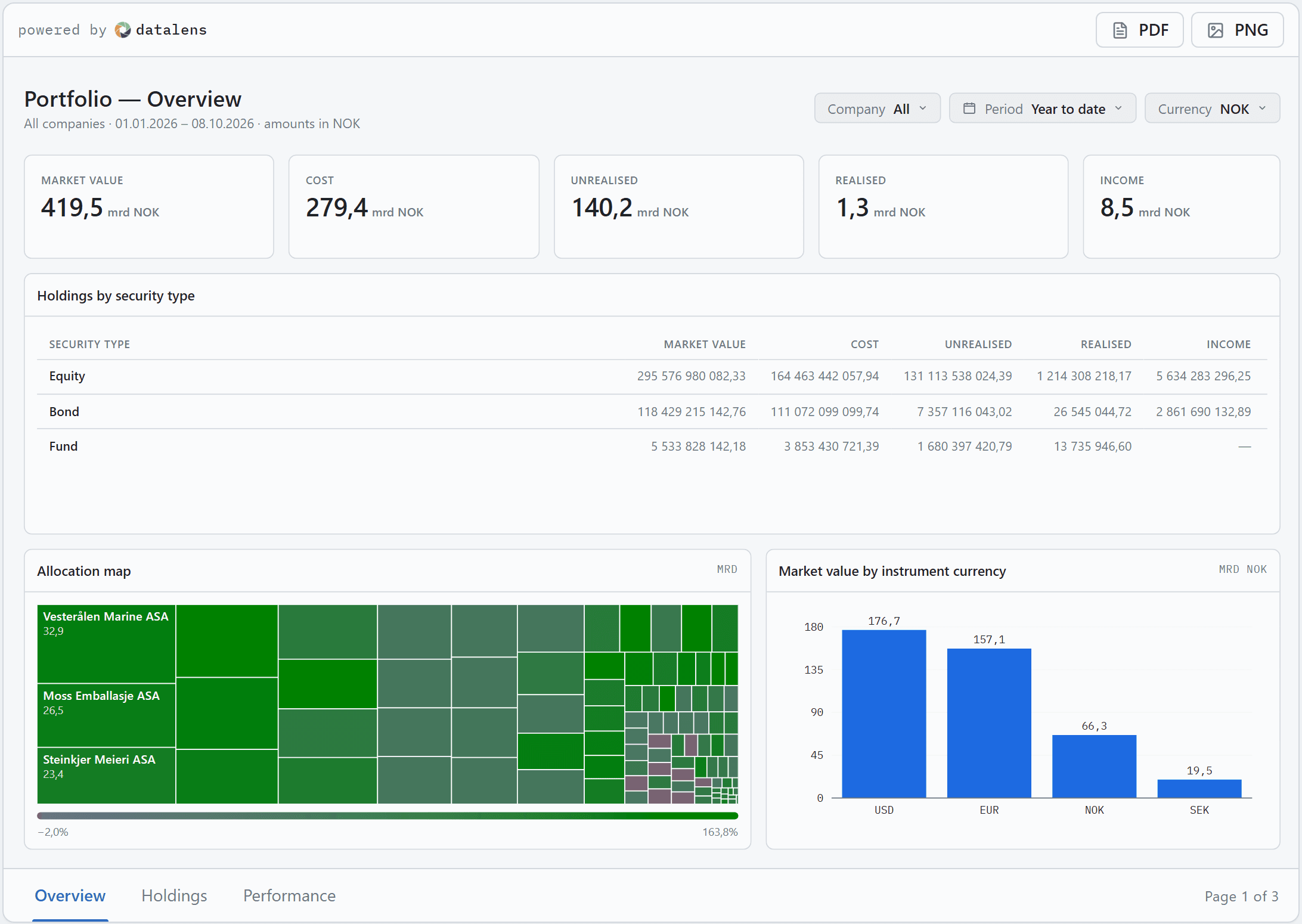Click the PNG image icon
The height and width of the screenshot is (924, 1302).
coord(1216,30)
